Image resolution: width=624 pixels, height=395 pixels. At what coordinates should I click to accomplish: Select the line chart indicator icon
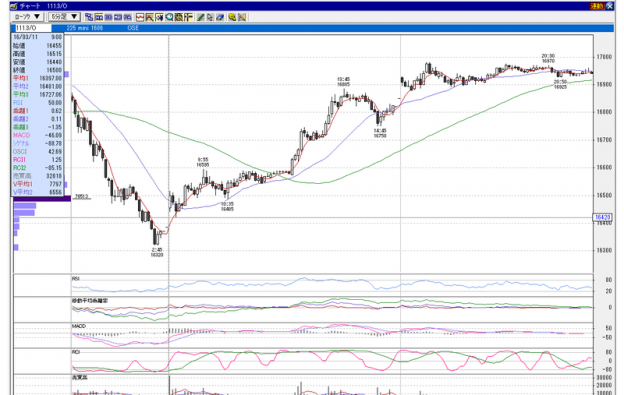pyautogui.click(x=140, y=17)
